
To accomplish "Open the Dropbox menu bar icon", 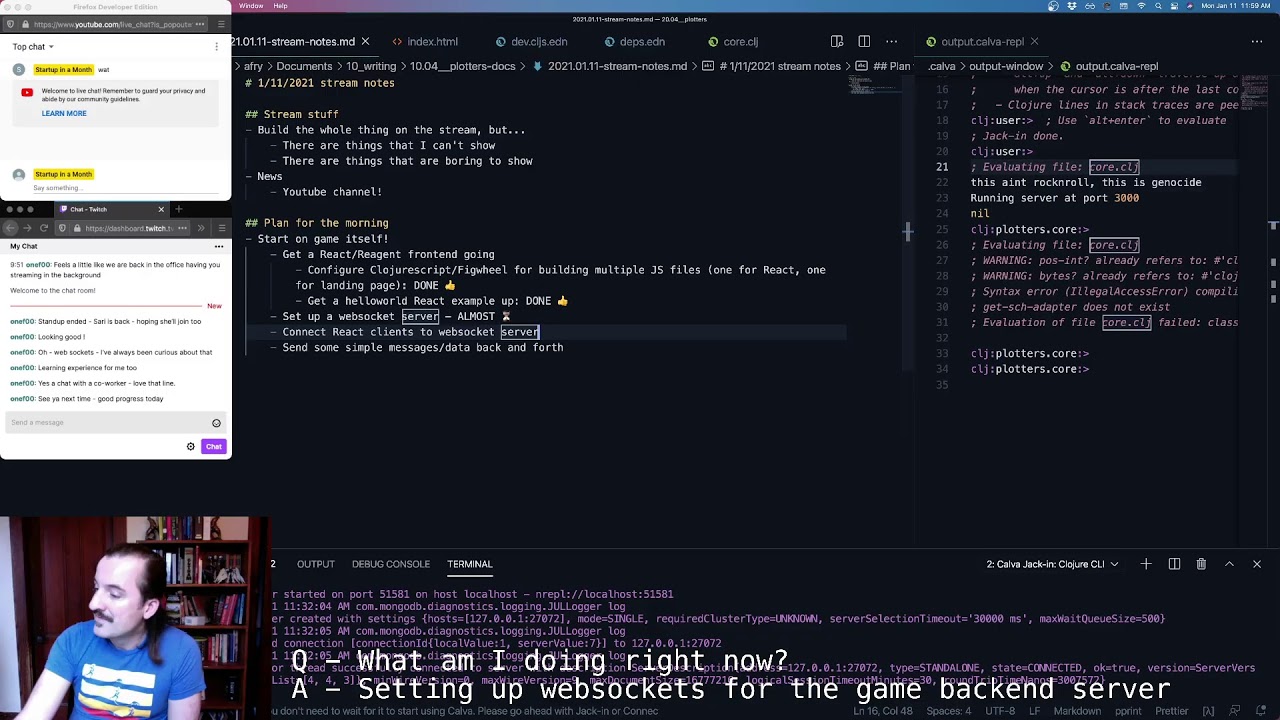I will [1072, 6].
